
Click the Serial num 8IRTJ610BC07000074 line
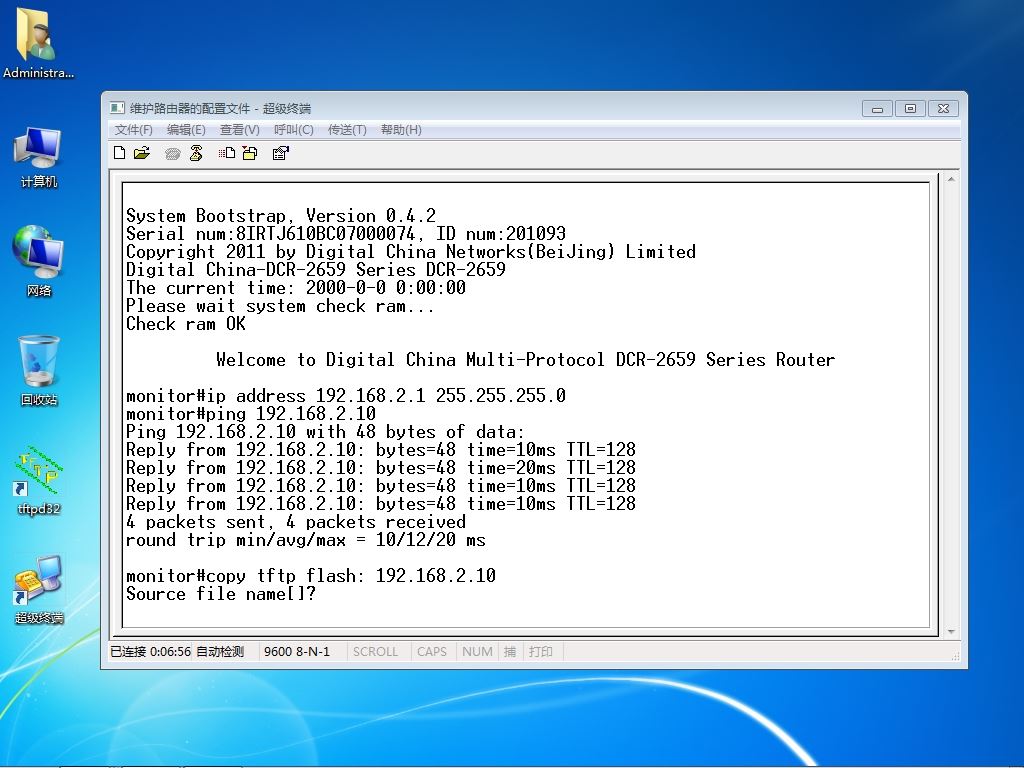346,234
